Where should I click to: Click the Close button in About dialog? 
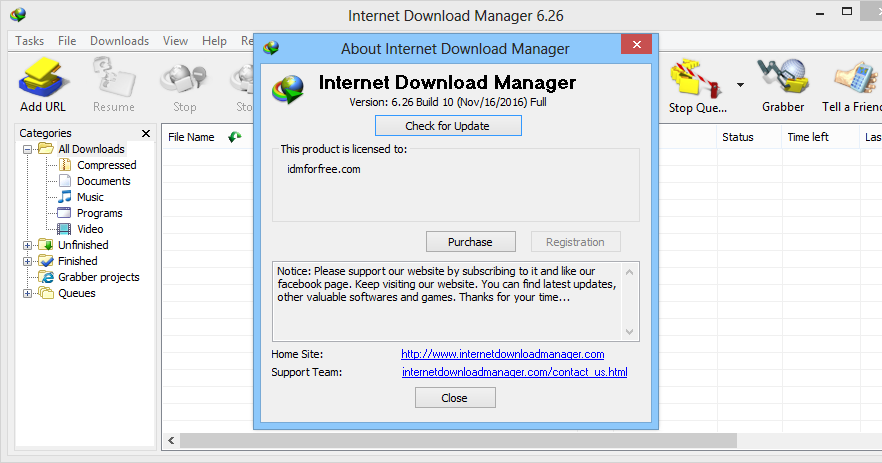coord(455,398)
